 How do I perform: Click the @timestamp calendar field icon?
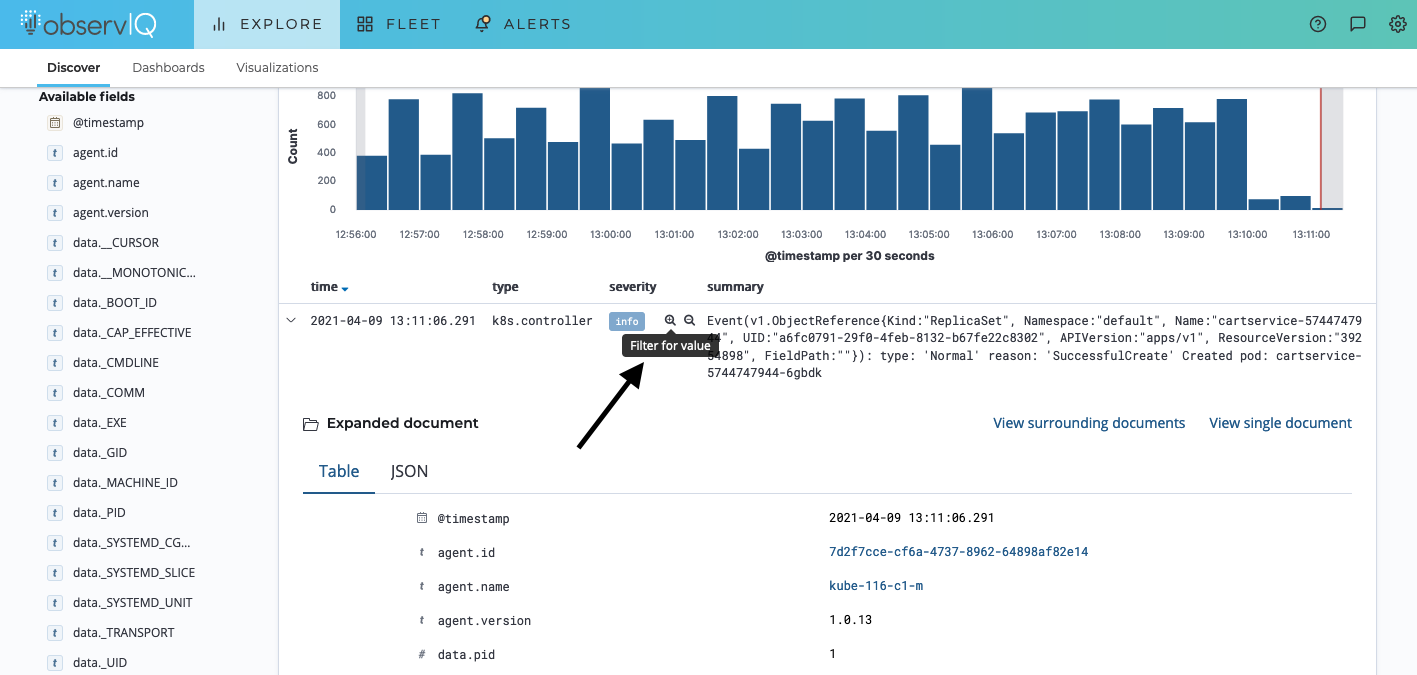coord(56,123)
